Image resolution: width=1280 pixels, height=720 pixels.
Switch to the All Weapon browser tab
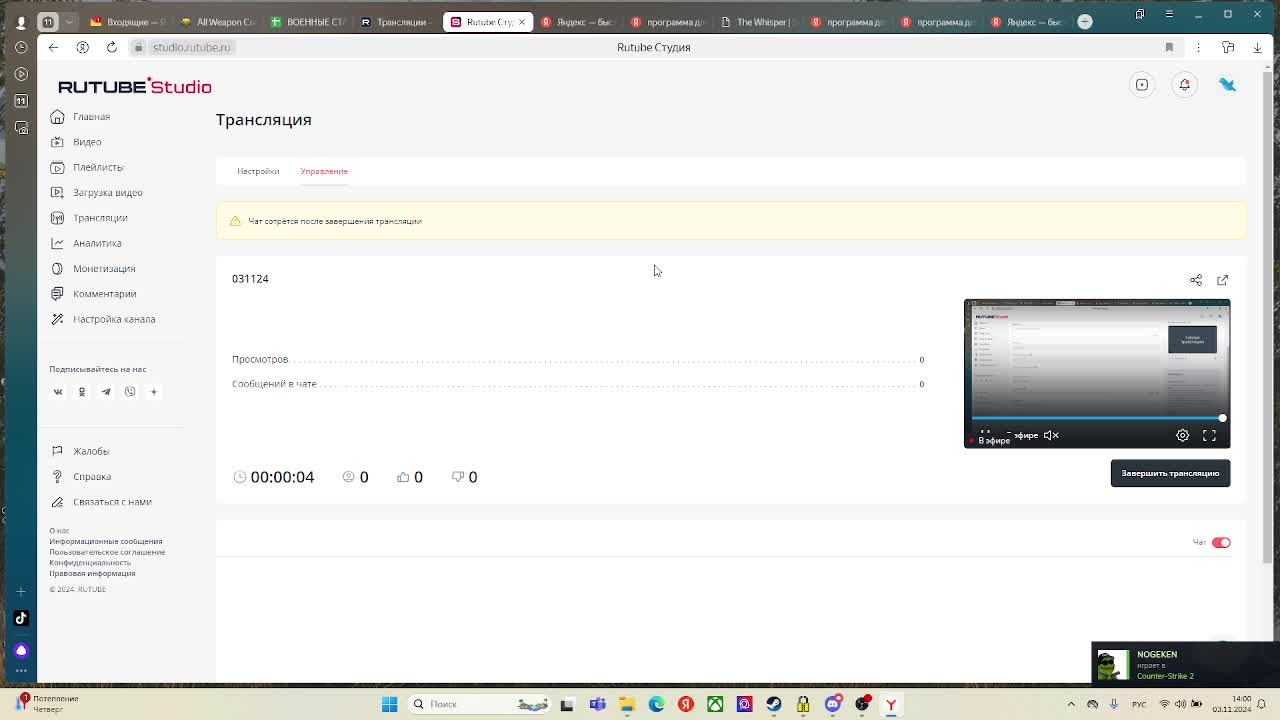(x=217, y=21)
